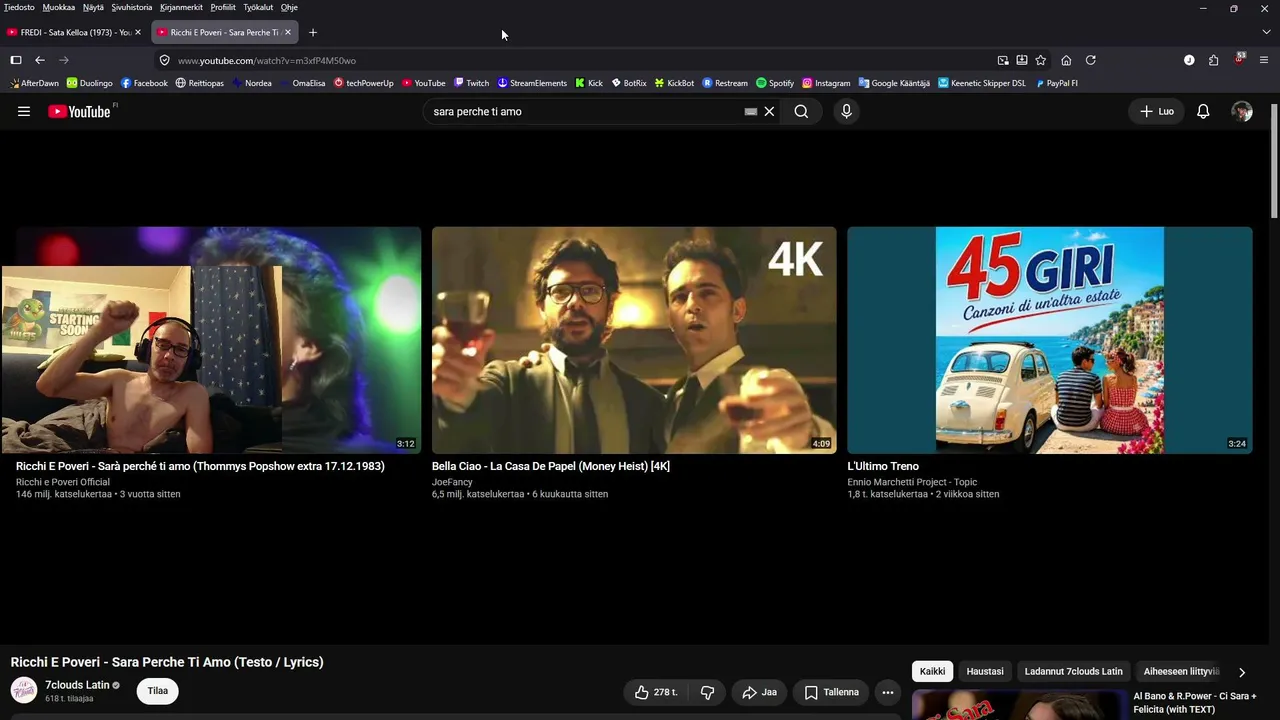The height and width of the screenshot is (720, 1280).
Task: Open the Nordea bookmark
Action: 251,83
